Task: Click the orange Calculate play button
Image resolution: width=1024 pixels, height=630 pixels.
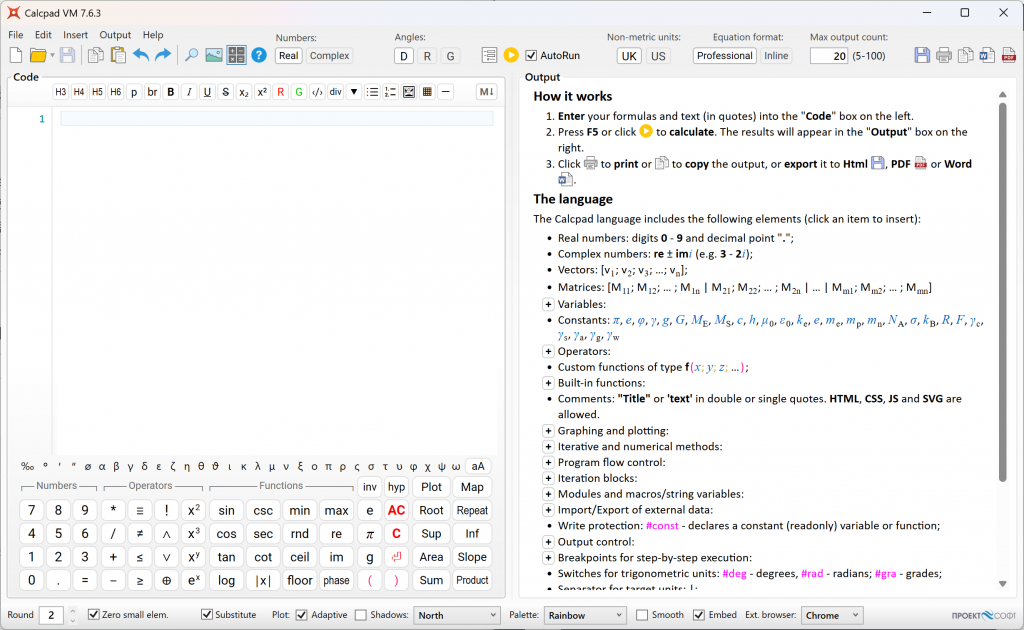Action: pos(511,55)
